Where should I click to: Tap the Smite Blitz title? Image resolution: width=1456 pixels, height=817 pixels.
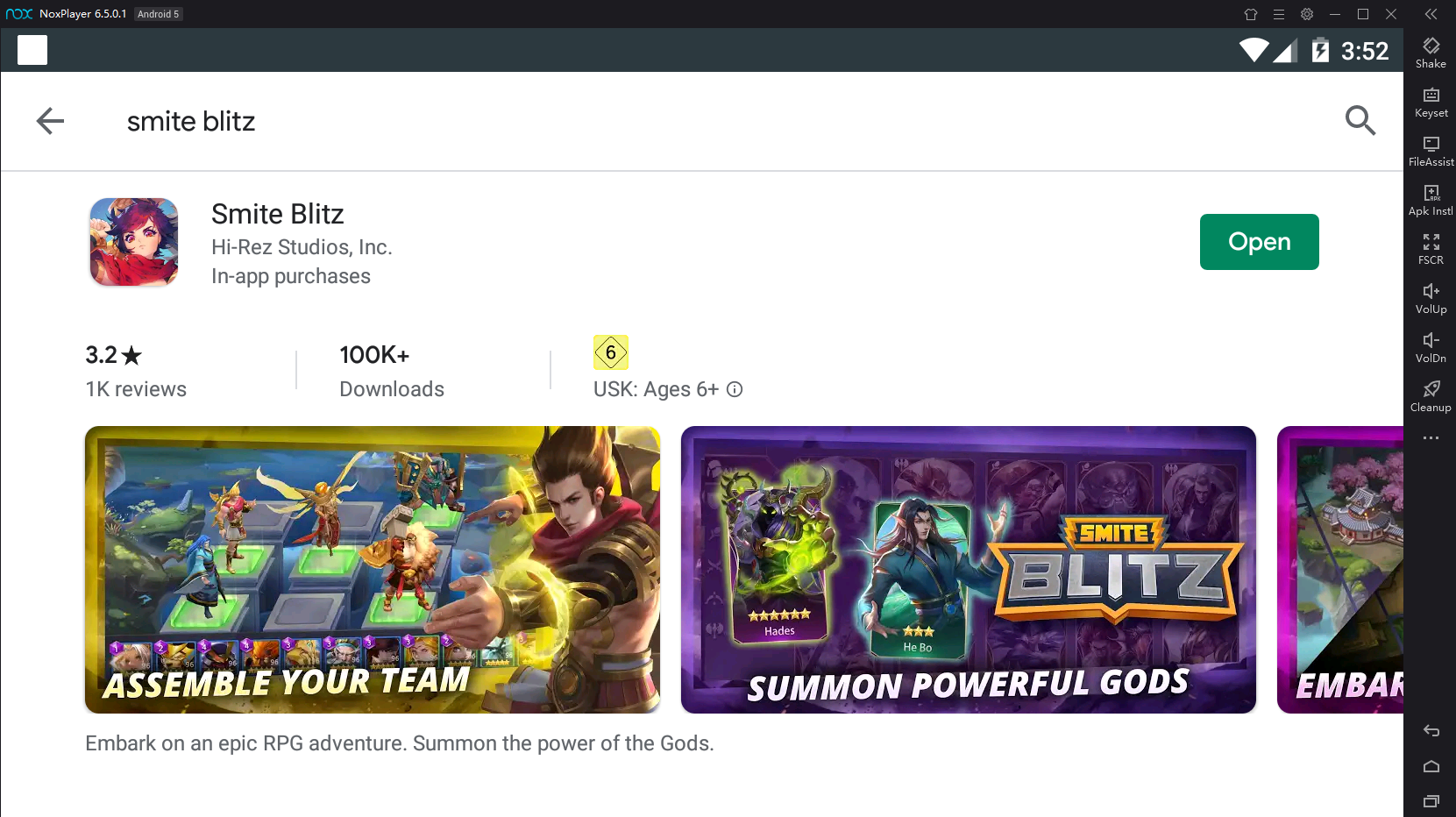coord(277,214)
